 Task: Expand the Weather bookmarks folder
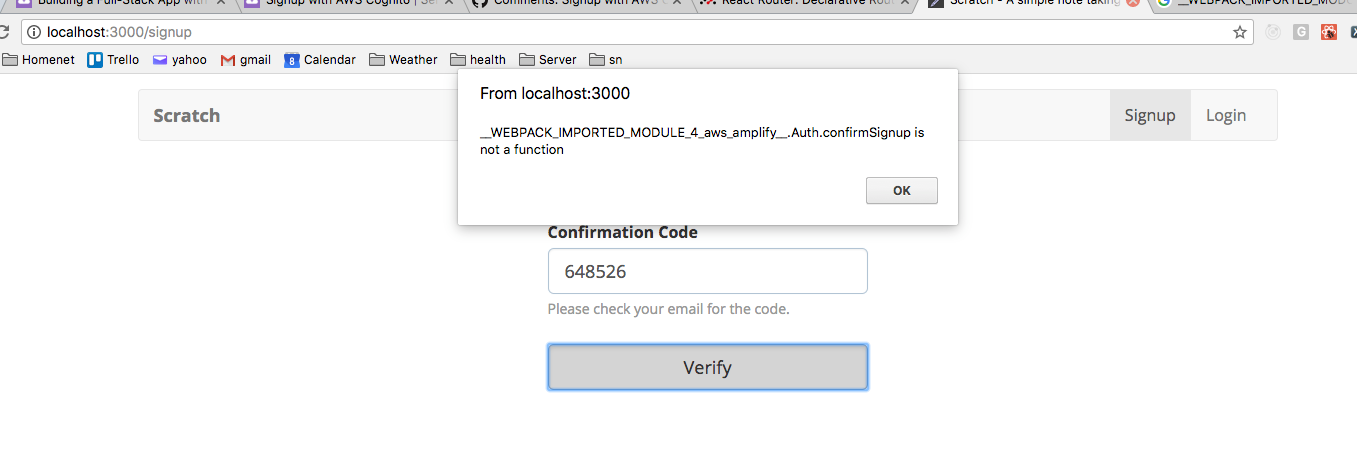404,59
